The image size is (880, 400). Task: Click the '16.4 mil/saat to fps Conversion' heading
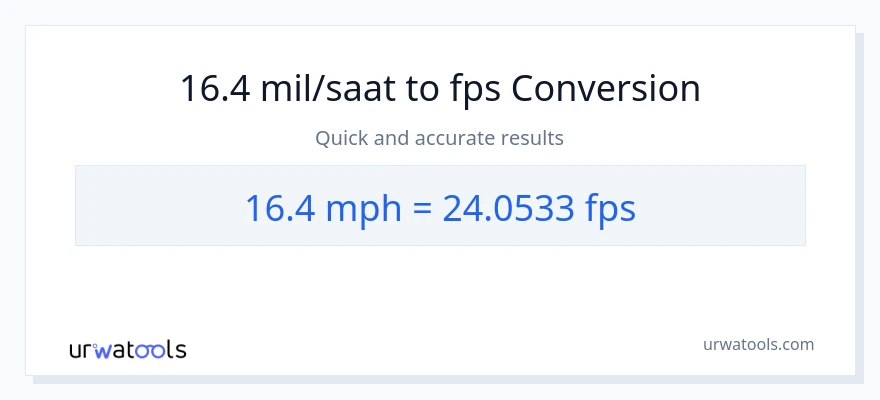(440, 89)
